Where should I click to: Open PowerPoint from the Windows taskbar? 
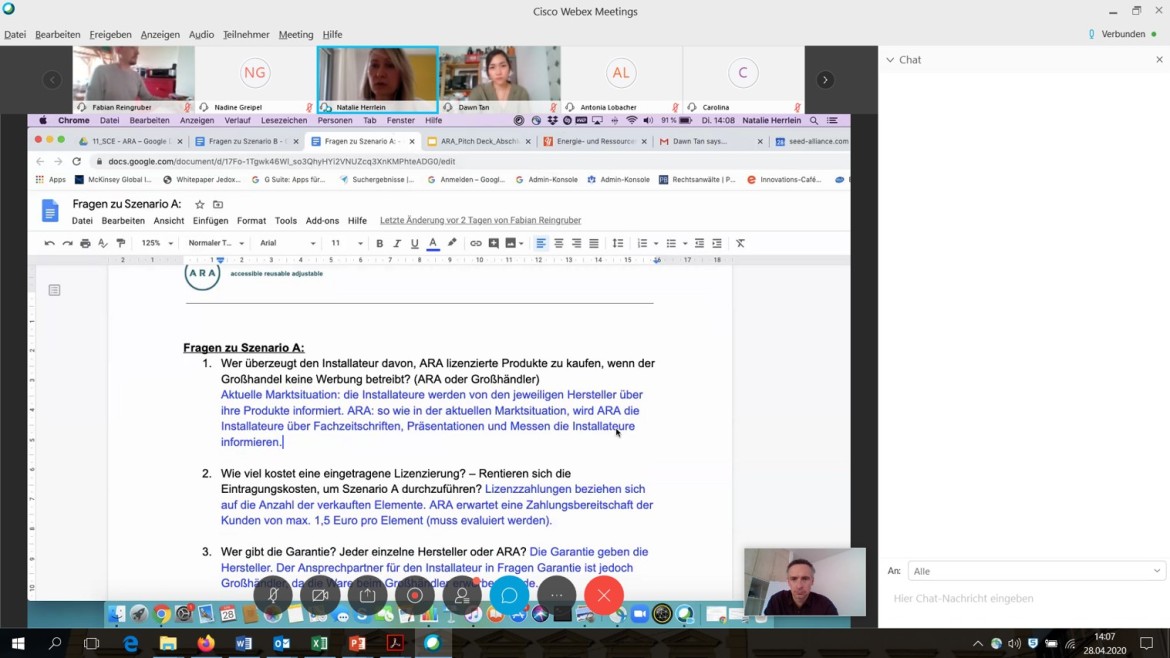point(357,644)
